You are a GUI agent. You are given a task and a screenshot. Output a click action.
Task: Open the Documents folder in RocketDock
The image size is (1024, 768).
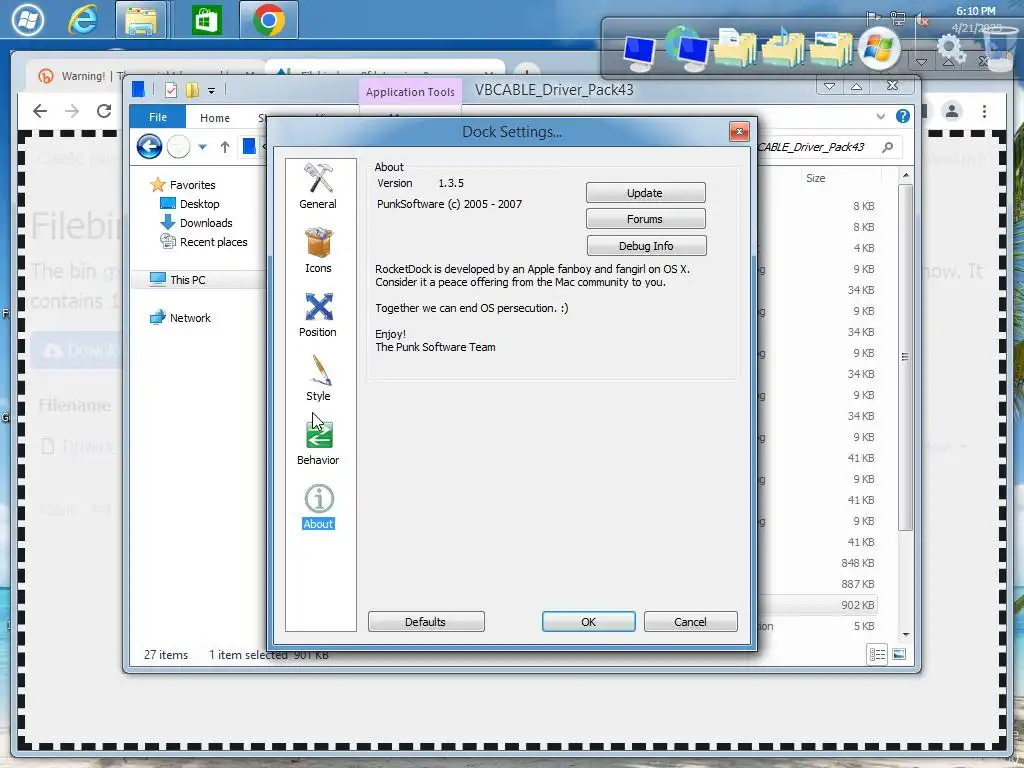(x=735, y=46)
